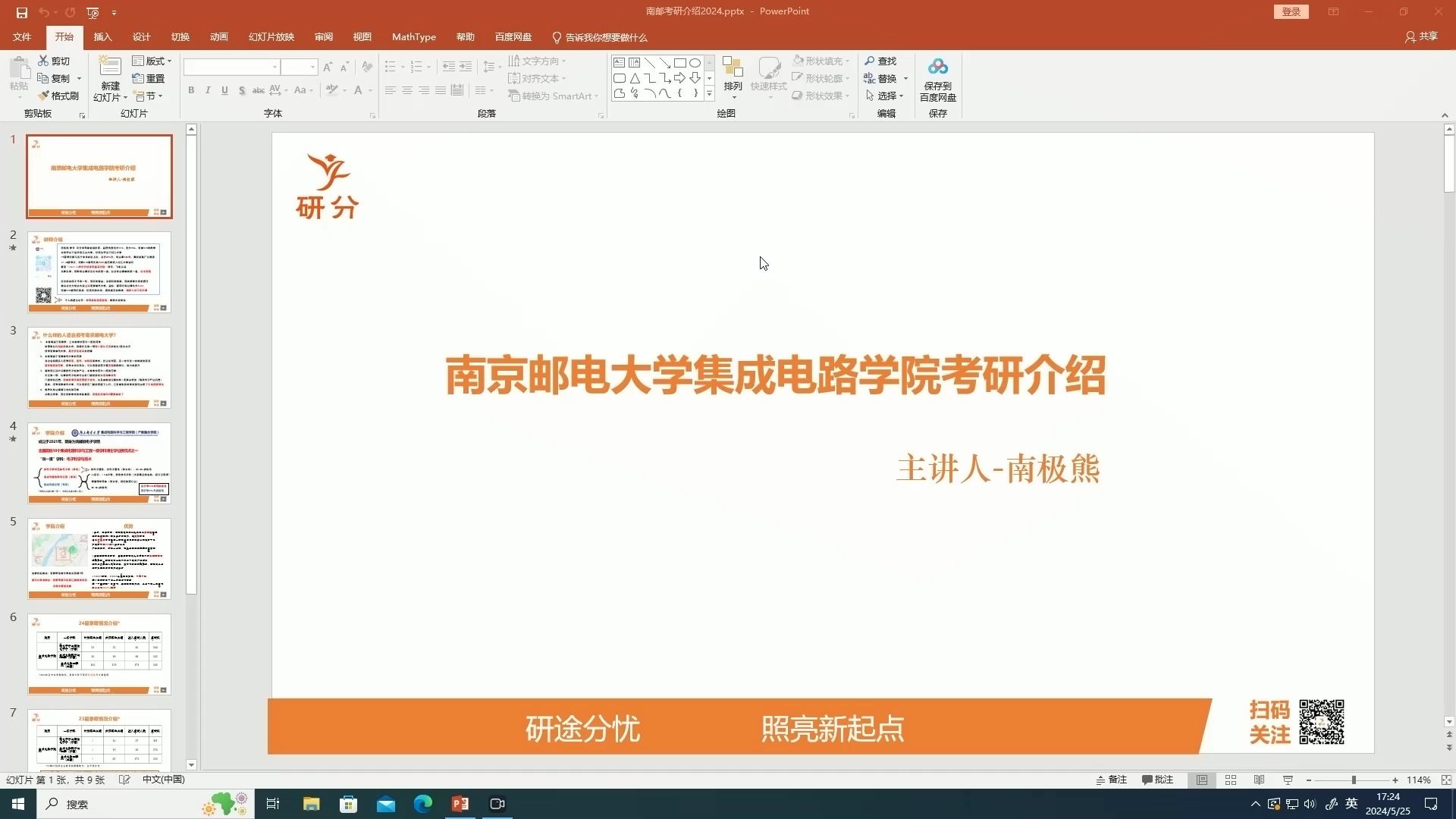Toggle strikethrough abc formatting
1456x819 pixels.
(x=258, y=90)
